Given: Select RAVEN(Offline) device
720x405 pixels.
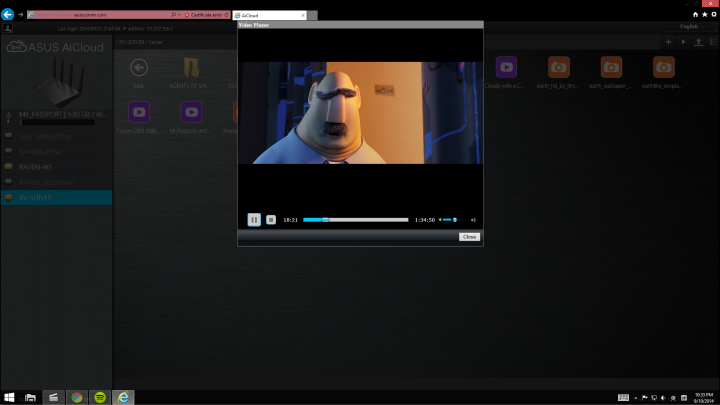Looking at the screenshot, I should [x=56, y=152].
